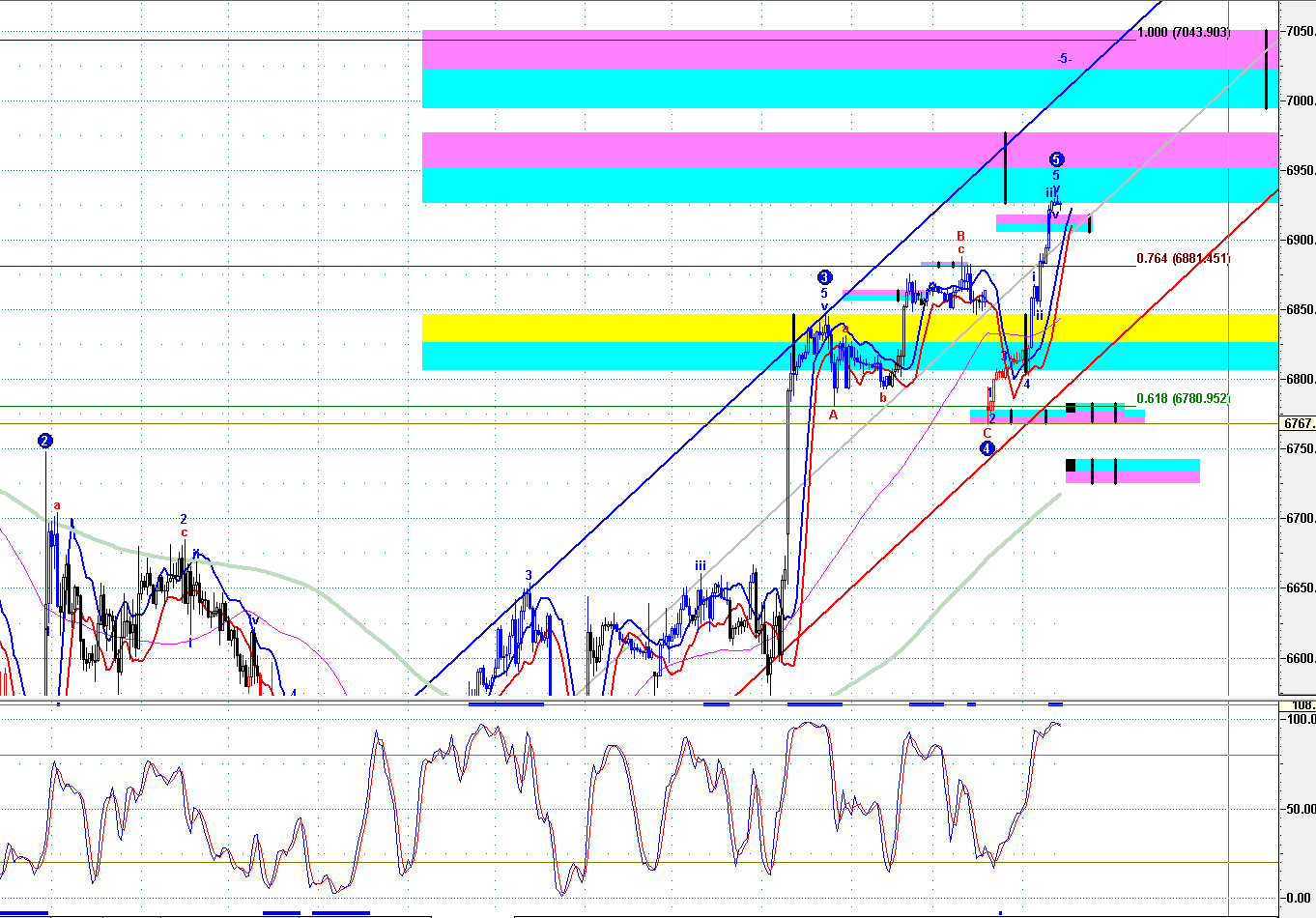This screenshot has height=918, width=1316.
Task: Click the red lowercase b wave label
Action: point(882,396)
